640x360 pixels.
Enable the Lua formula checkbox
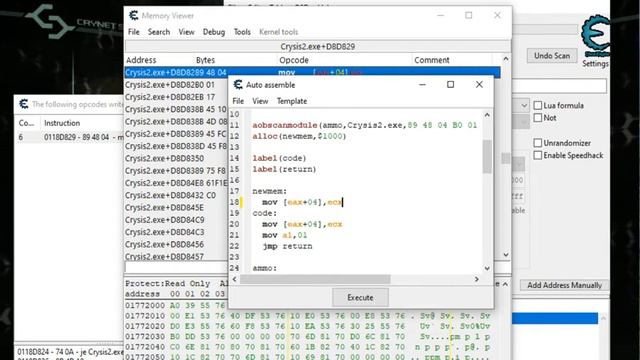(538, 105)
